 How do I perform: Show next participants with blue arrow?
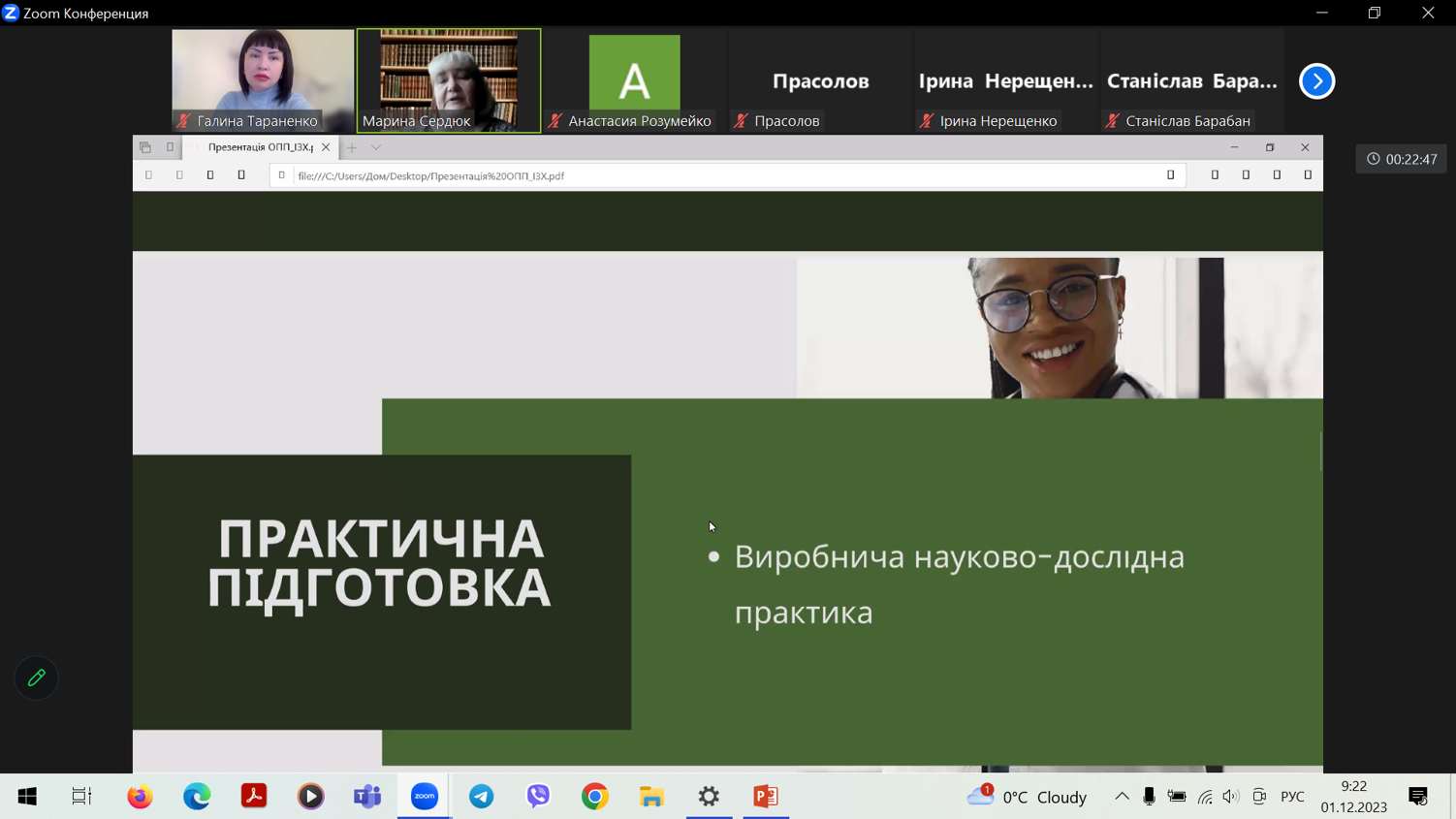click(x=1316, y=81)
